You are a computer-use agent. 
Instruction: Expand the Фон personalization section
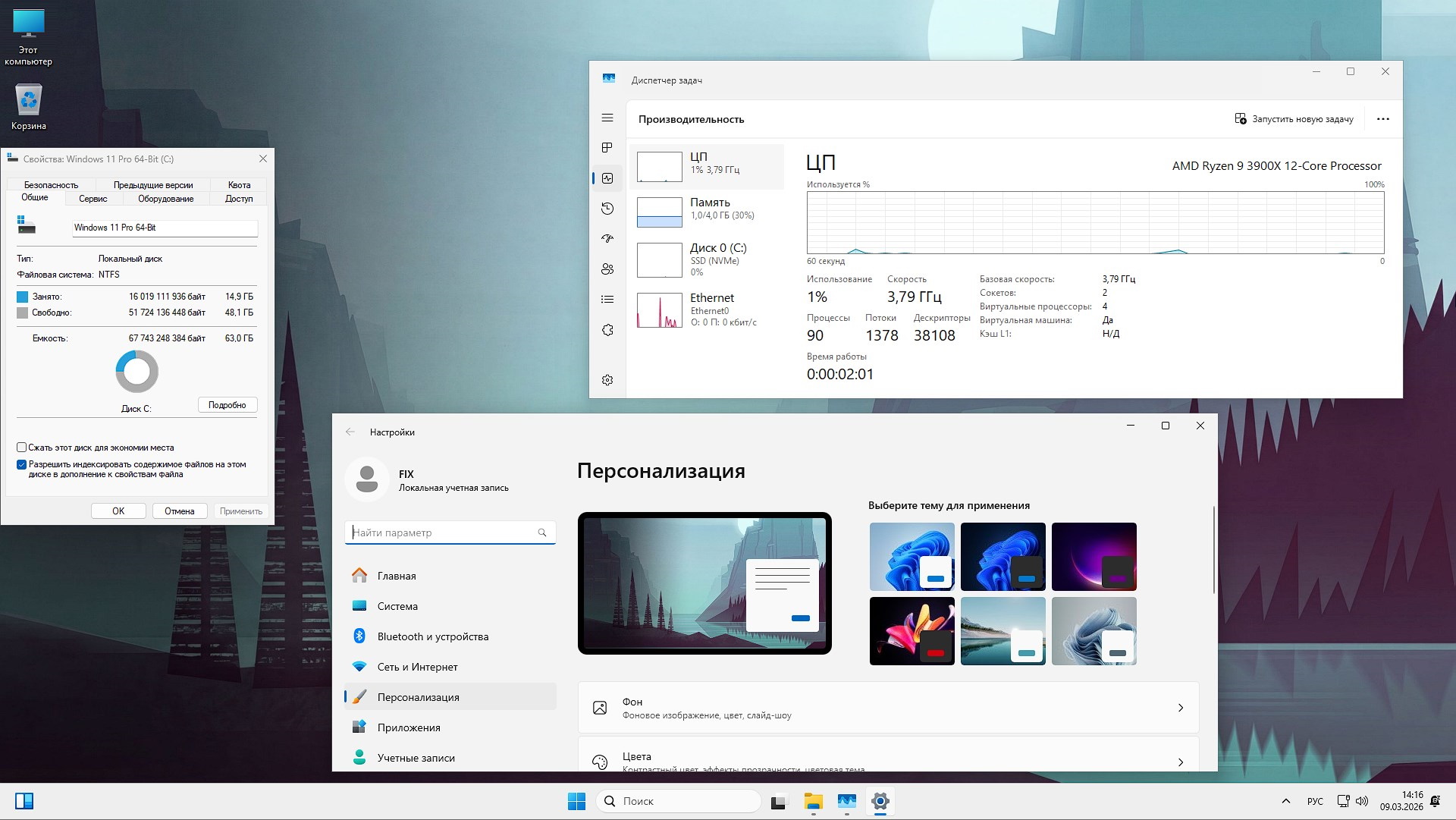(x=886, y=707)
